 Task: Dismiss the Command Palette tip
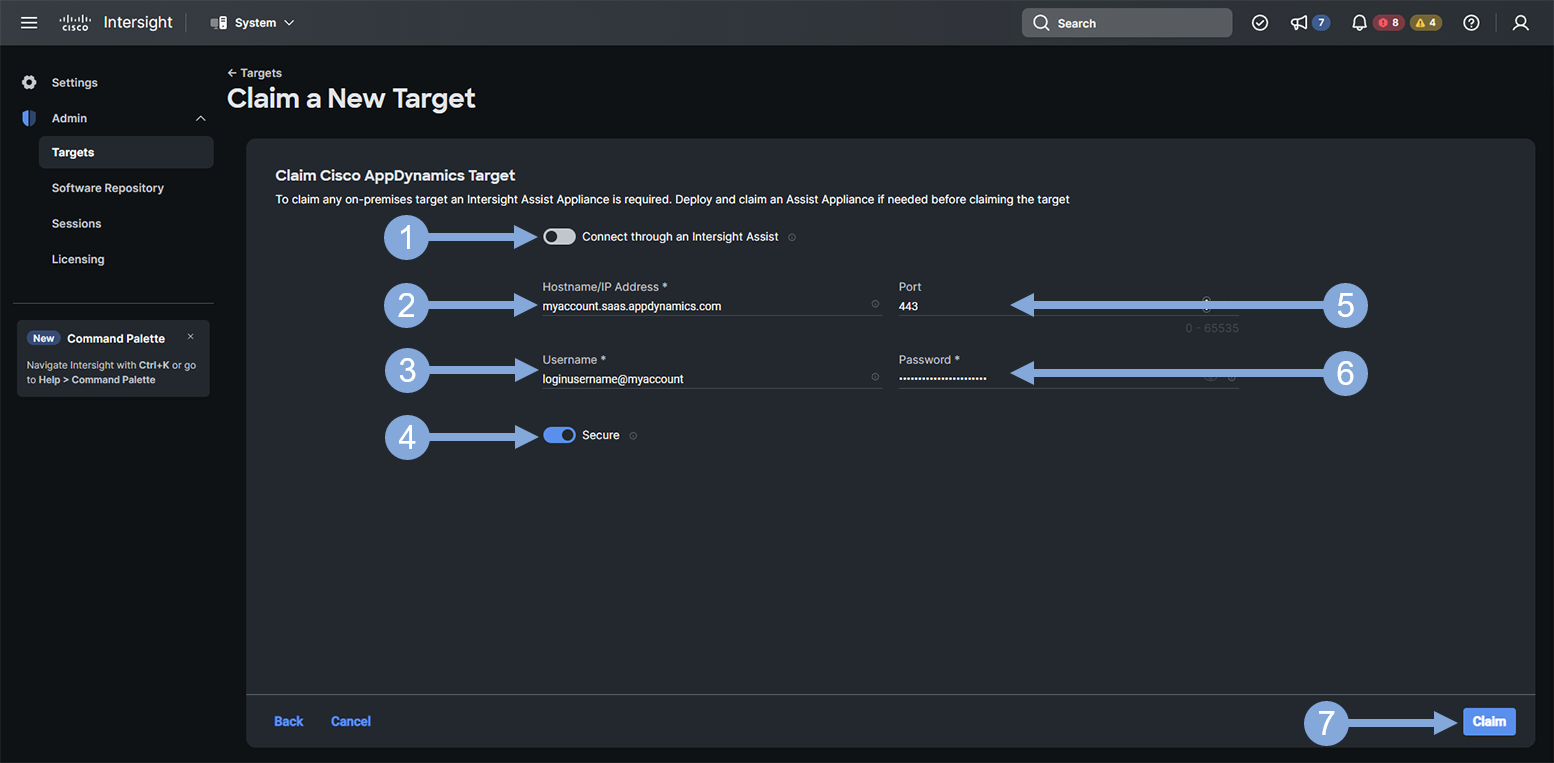point(191,337)
